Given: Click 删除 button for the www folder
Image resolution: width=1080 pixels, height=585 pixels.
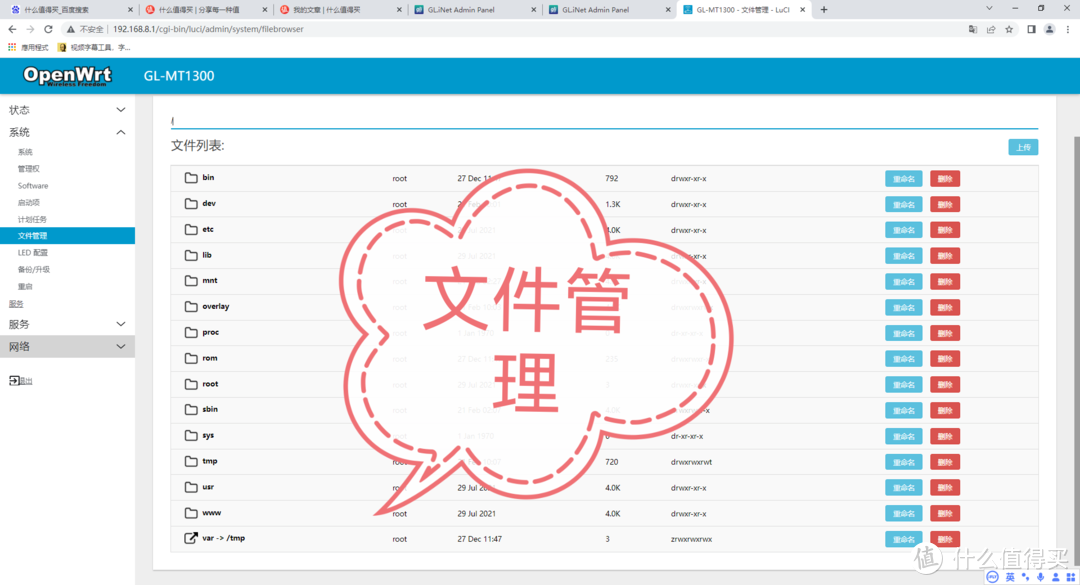Looking at the screenshot, I should tap(944, 512).
